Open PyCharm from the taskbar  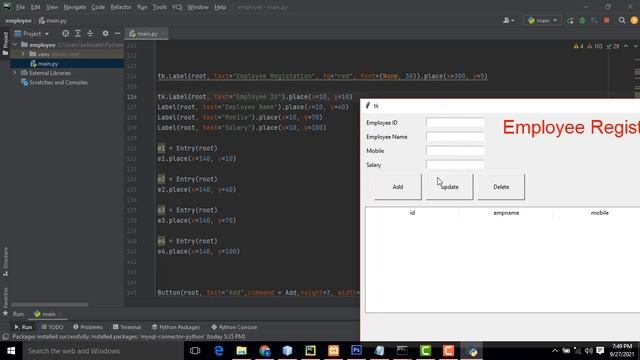(310, 351)
